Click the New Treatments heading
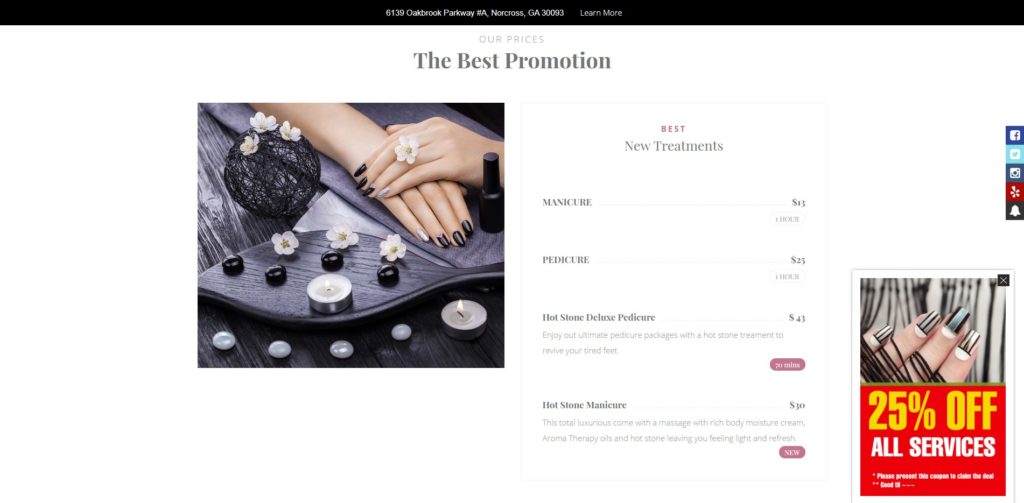Screen dimensions: 1024x503 pos(673,146)
